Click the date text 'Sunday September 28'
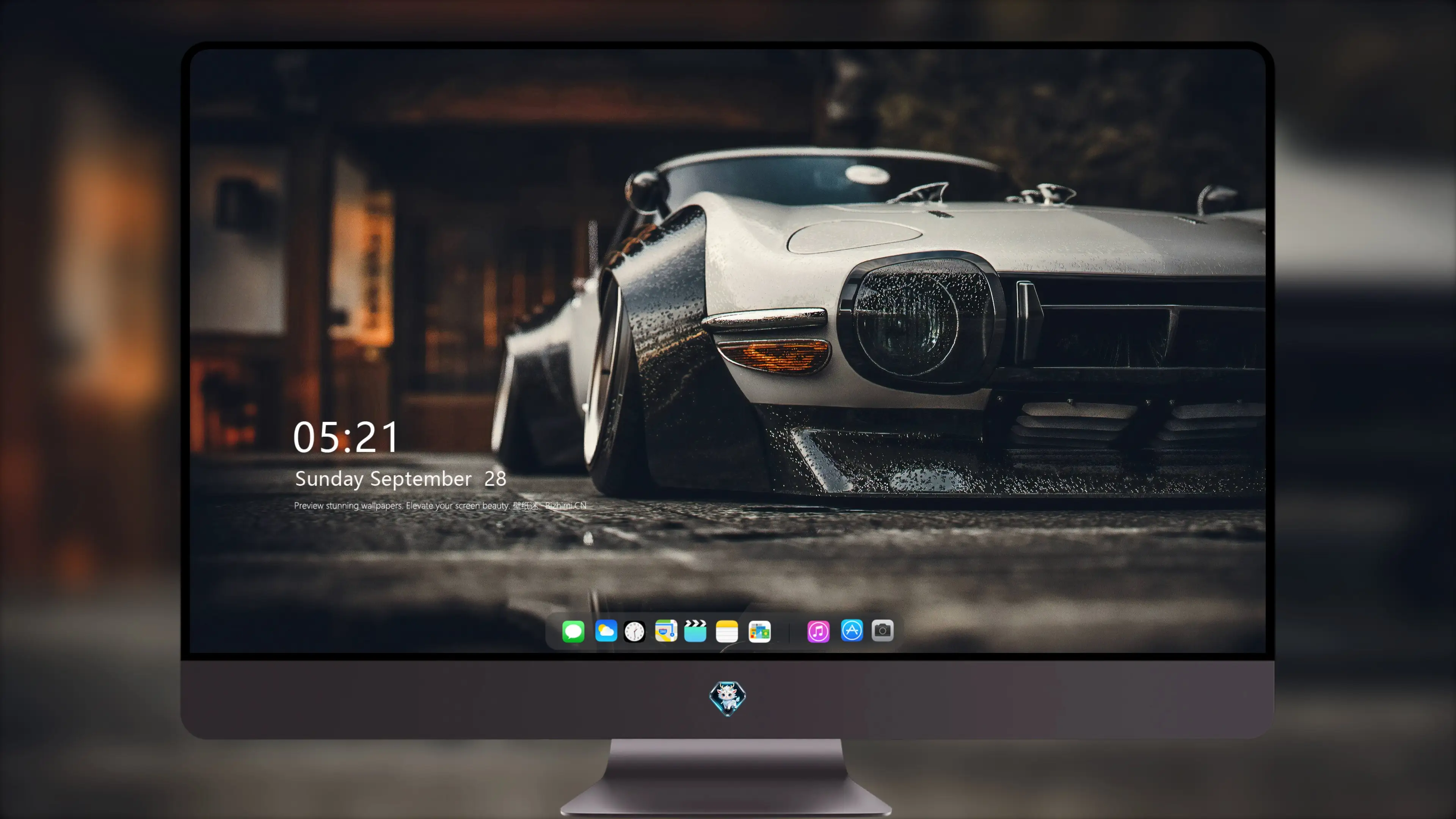 401,479
